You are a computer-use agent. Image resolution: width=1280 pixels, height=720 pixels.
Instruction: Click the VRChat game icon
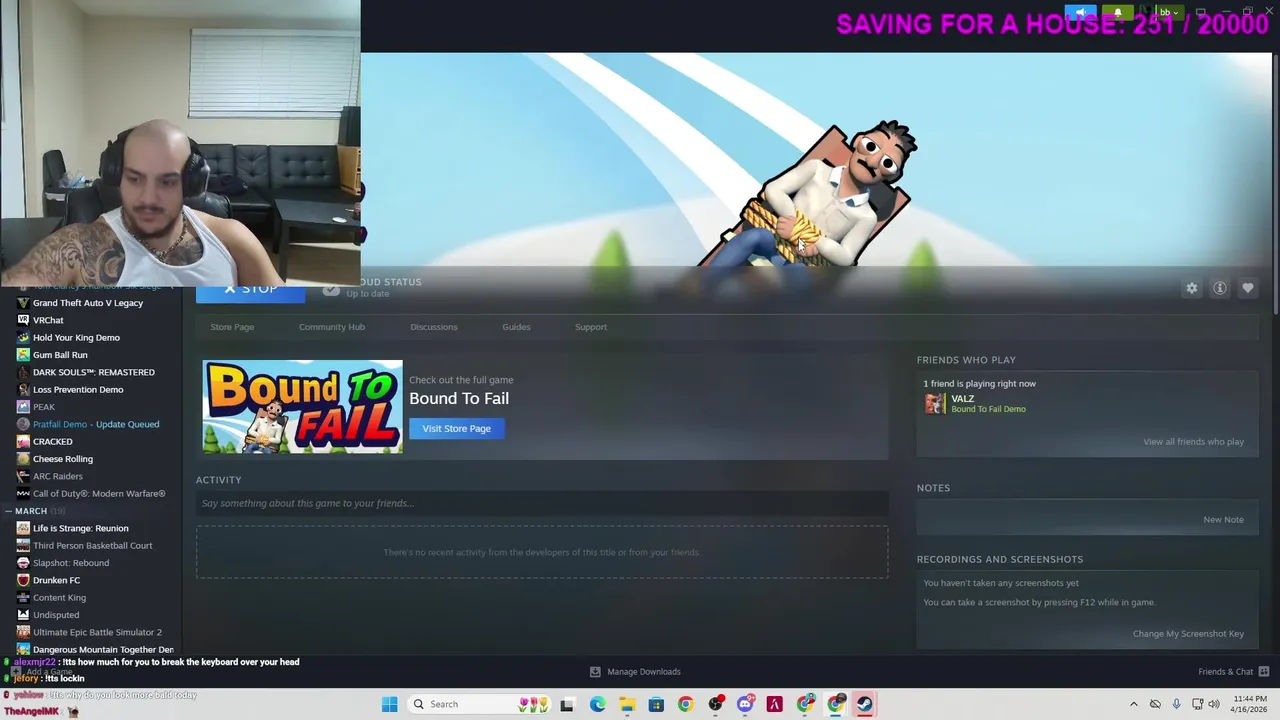click(x=23, y=320)
